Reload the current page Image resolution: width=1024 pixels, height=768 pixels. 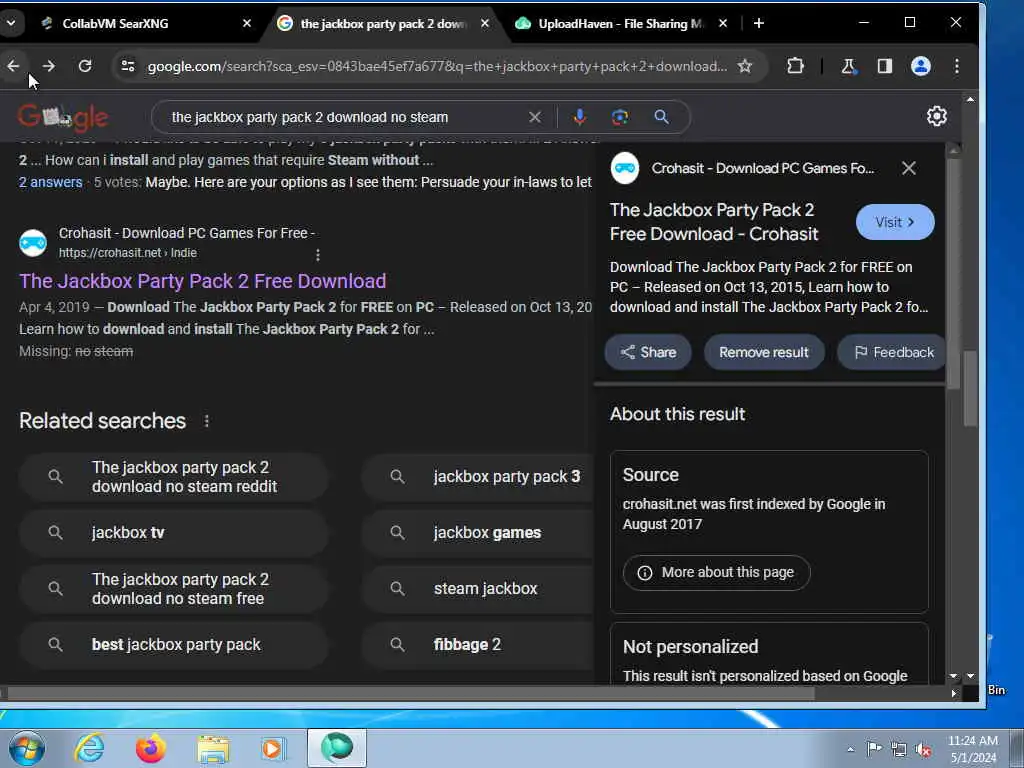tap(85, 66)
